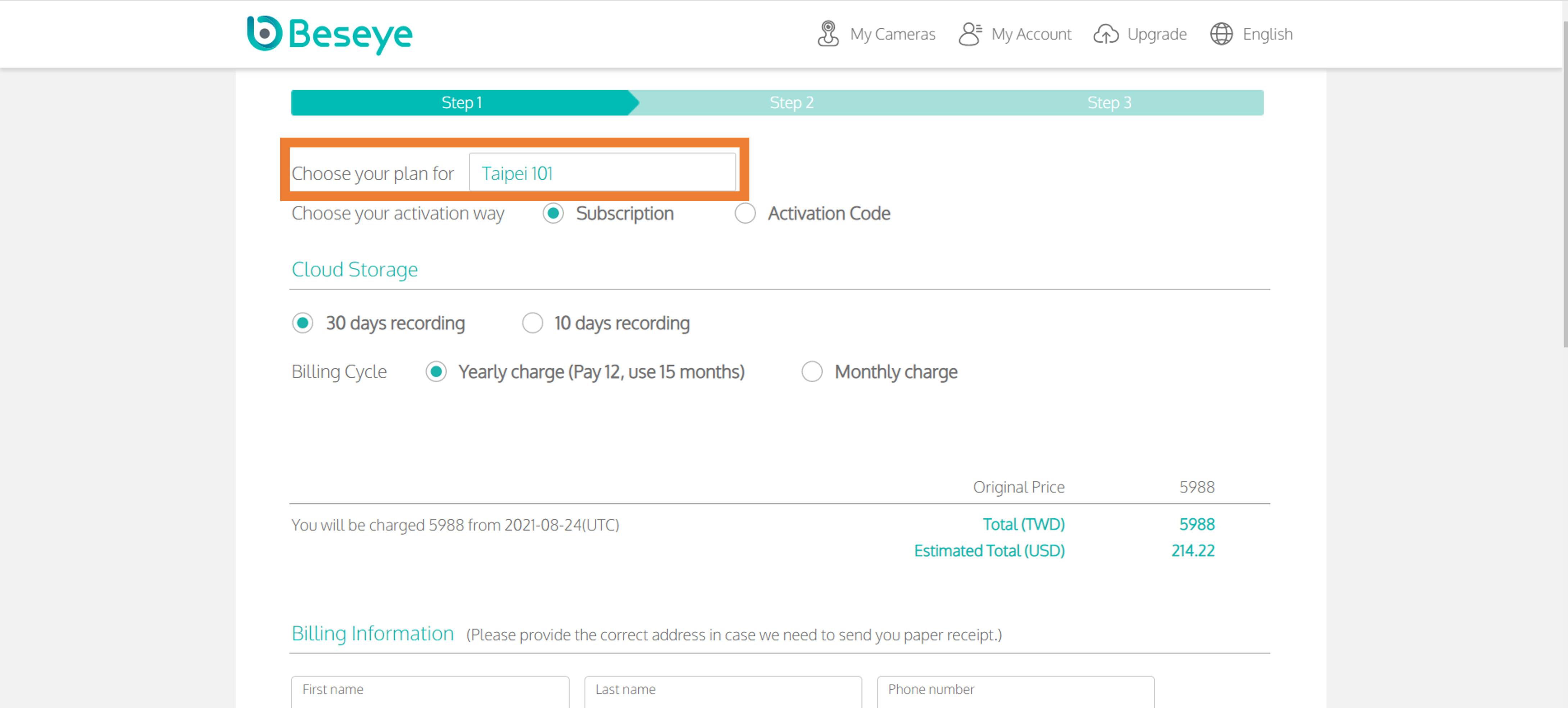Click the Total (TWD) label
The image size is (1568, 708).
pyautogui.click(x=1024, y=524)
